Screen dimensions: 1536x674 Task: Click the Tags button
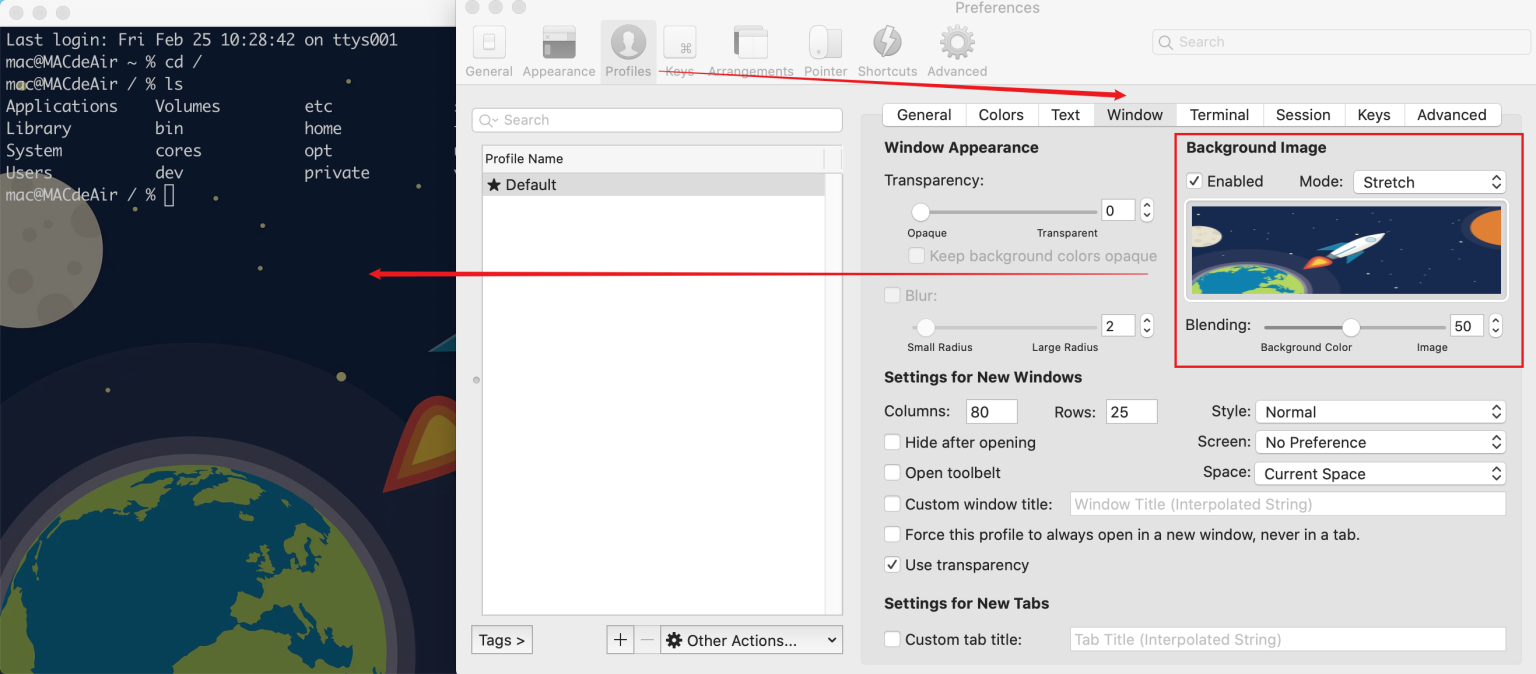click(501, 639)
